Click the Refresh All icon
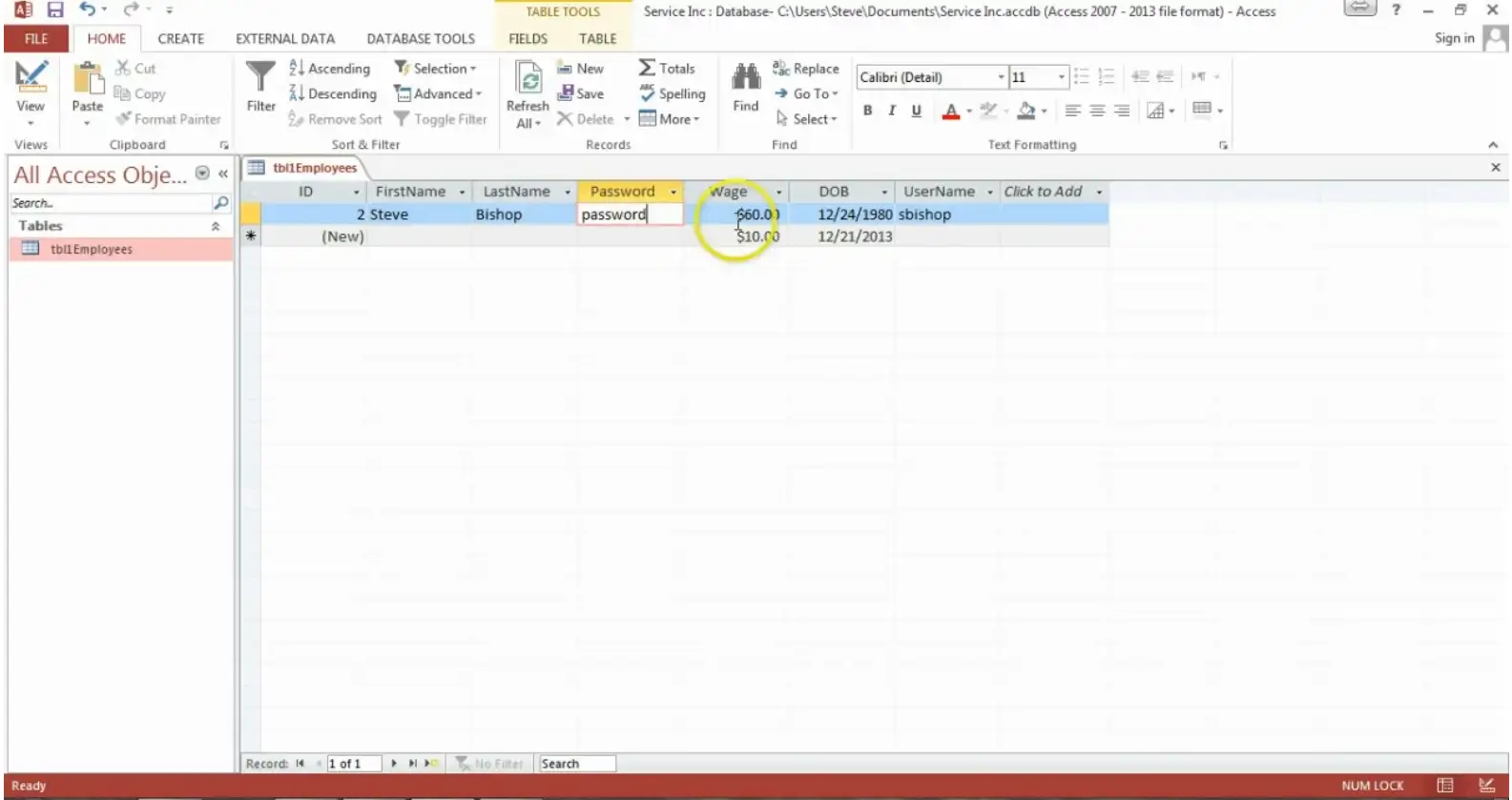Viewport: 1512px width, 800px height. pos(528,77)
